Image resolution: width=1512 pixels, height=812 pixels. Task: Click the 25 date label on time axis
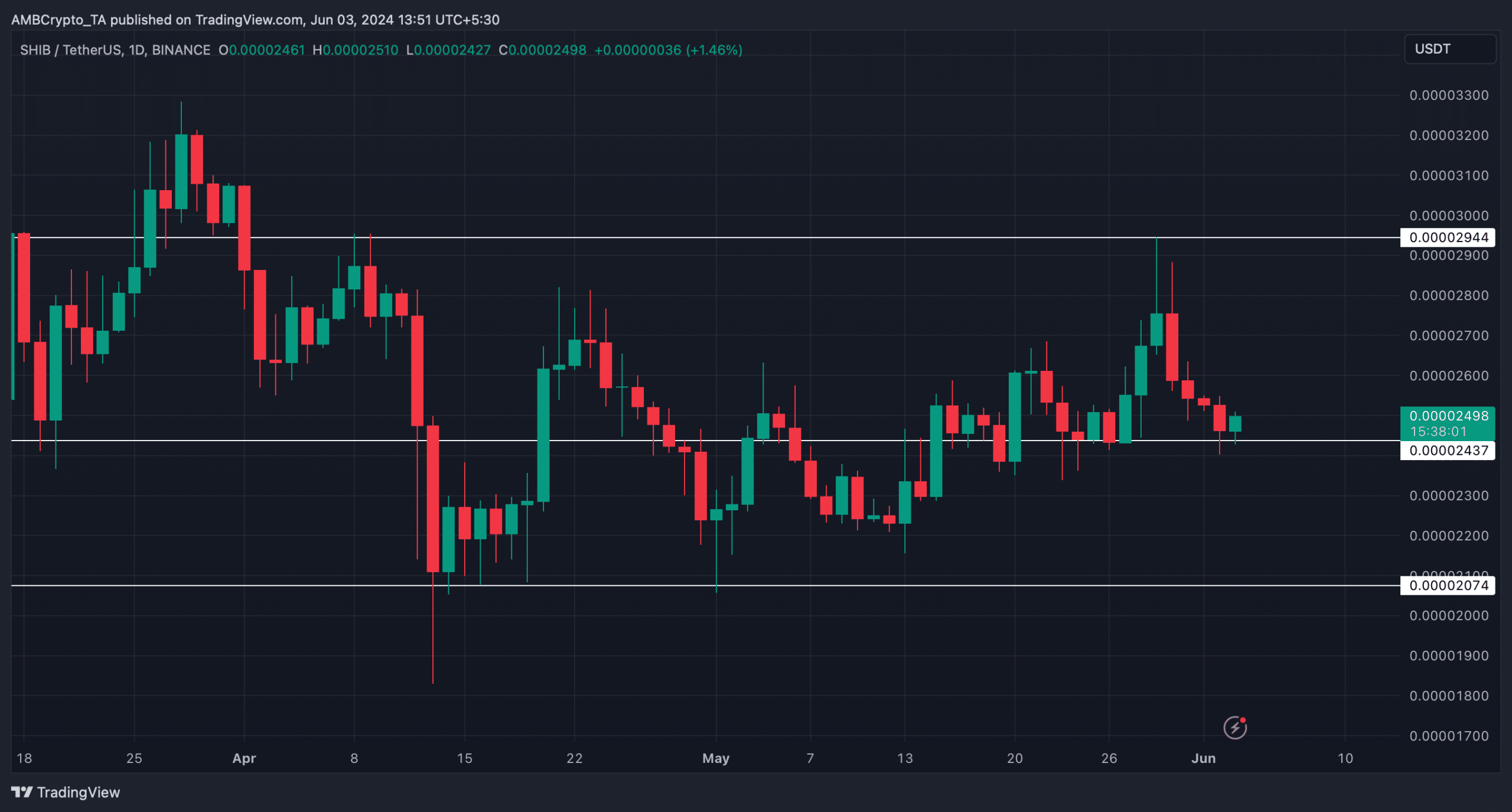tap(134, 758)
